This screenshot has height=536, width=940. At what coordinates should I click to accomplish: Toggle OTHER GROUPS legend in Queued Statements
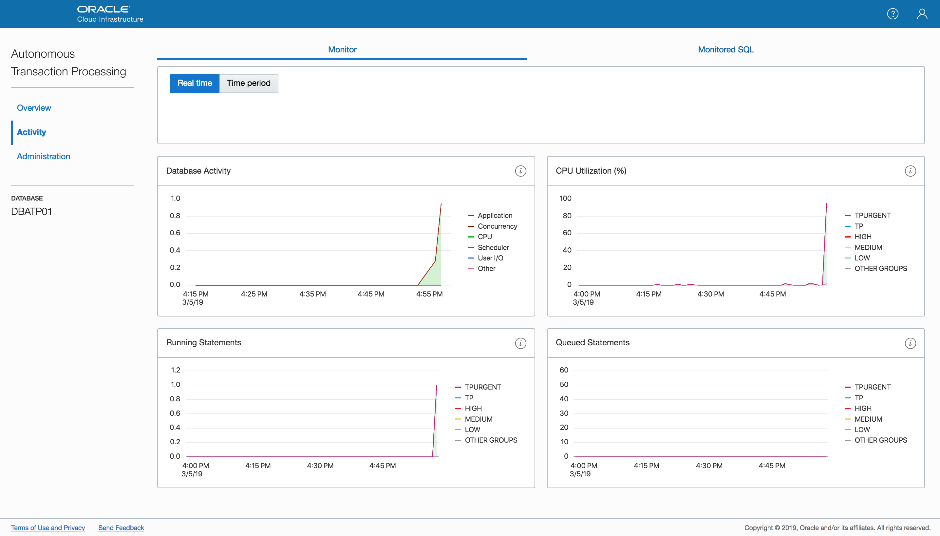(880, 440)
